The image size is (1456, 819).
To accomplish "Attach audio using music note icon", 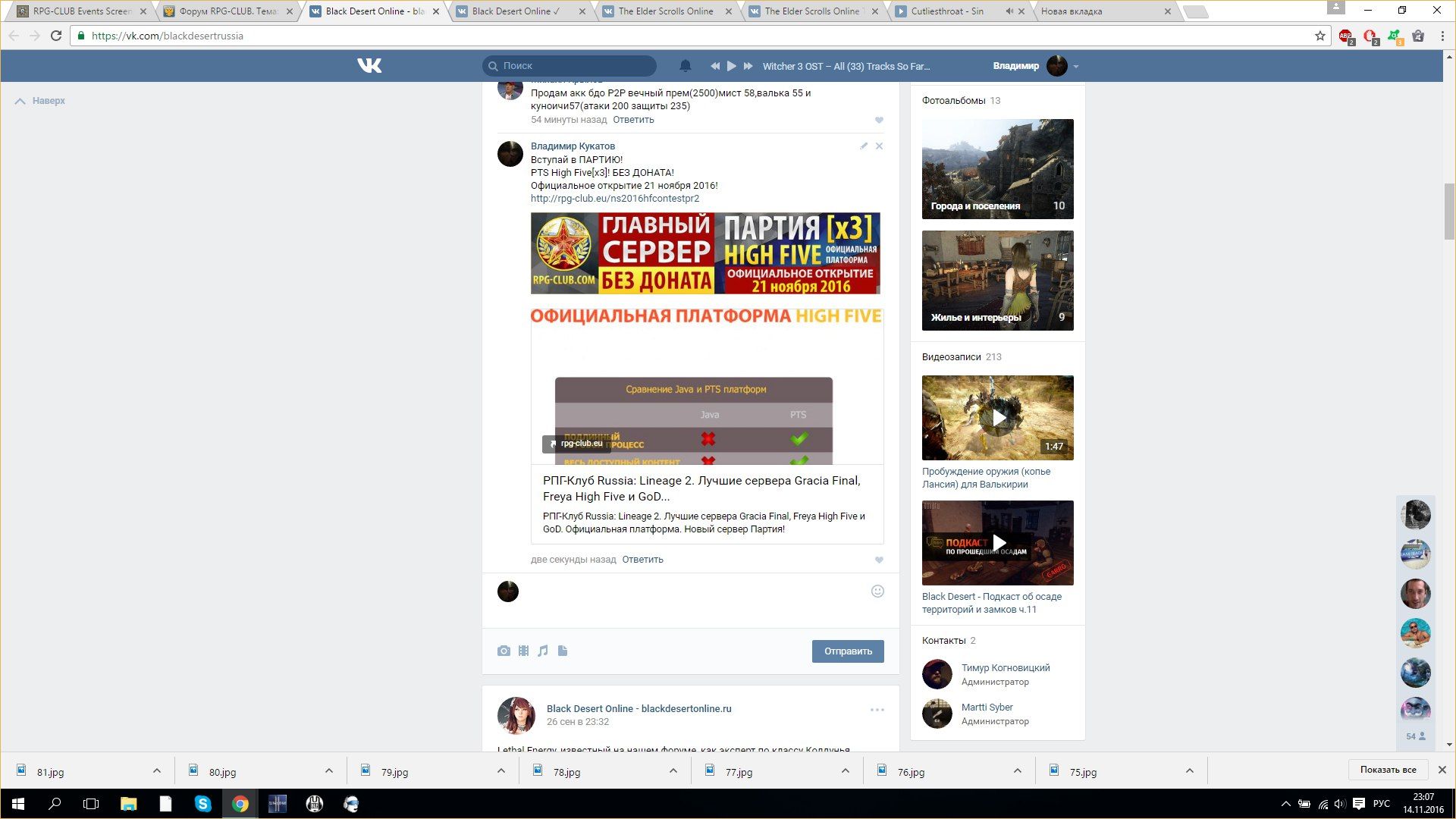I will tap(543, 651).
